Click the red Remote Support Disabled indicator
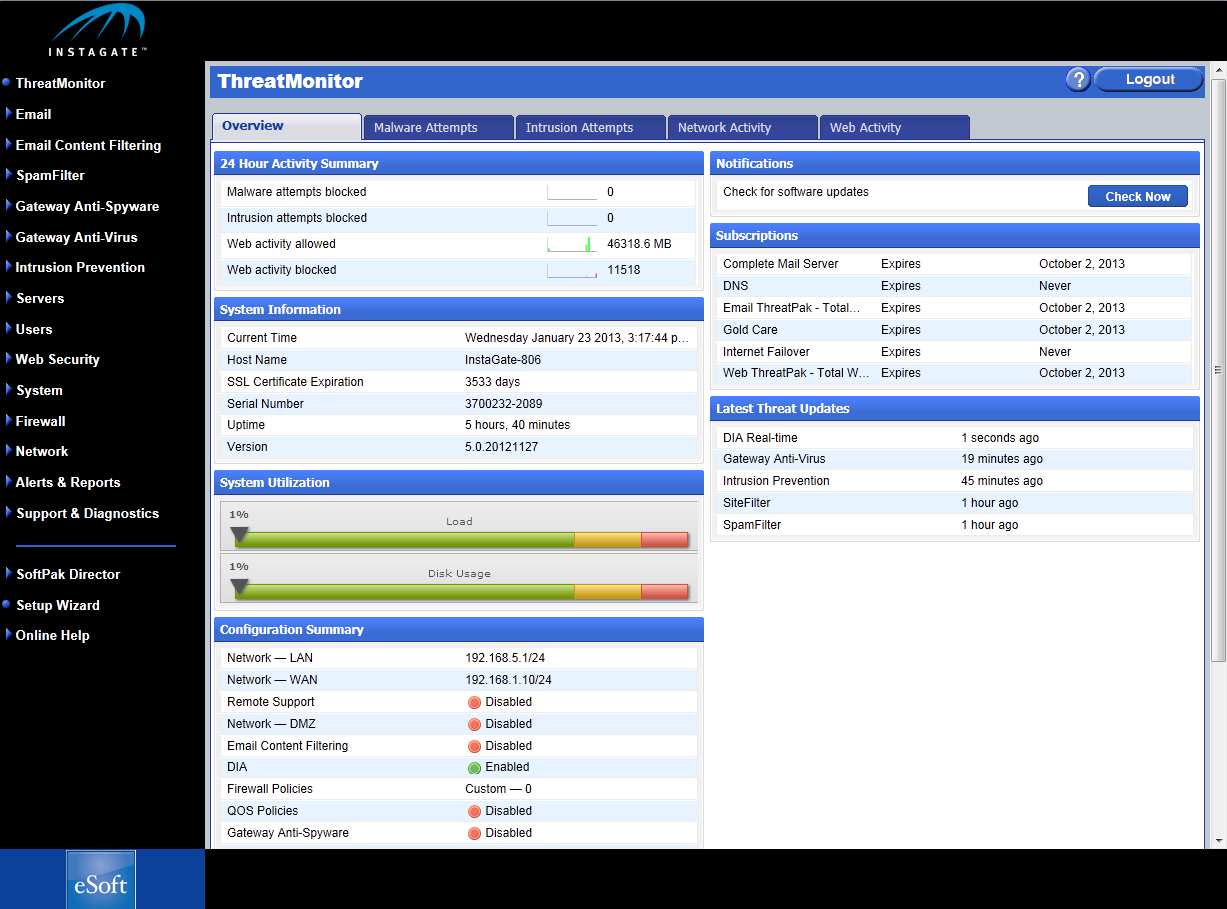 click(474, 702)
